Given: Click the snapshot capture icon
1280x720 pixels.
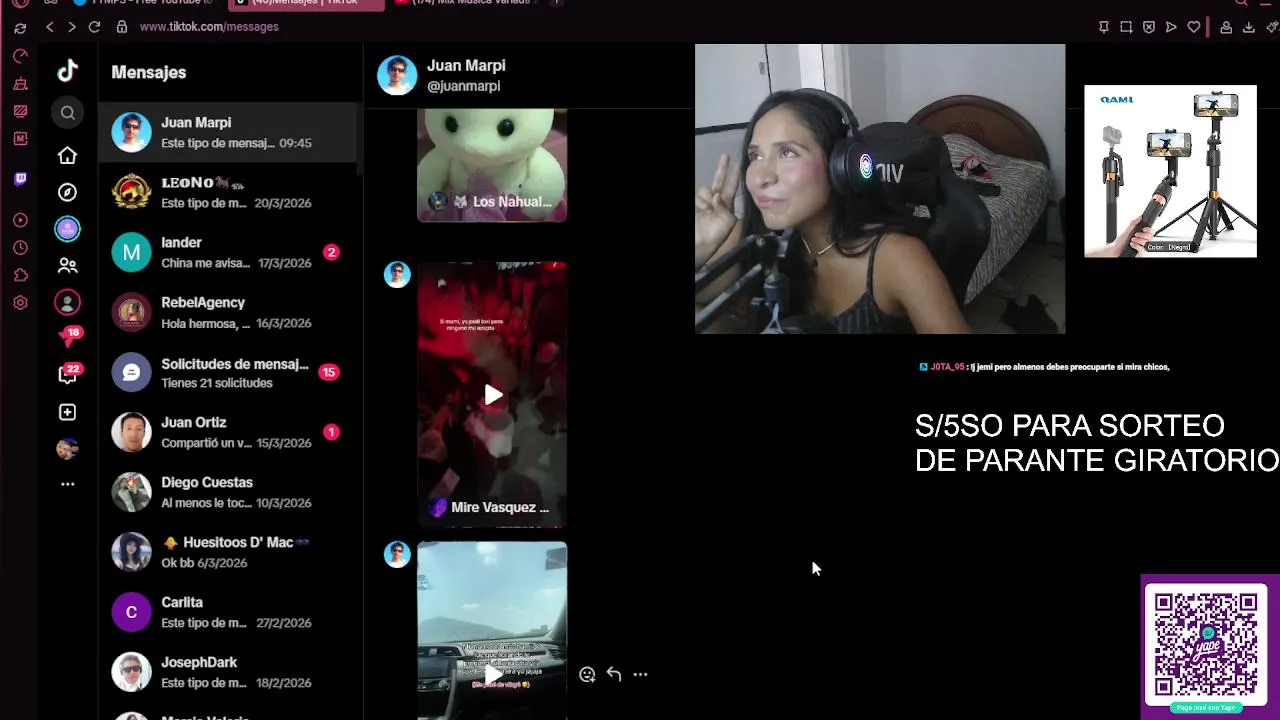Looking at the screenshot, I should pos(1126,27).
